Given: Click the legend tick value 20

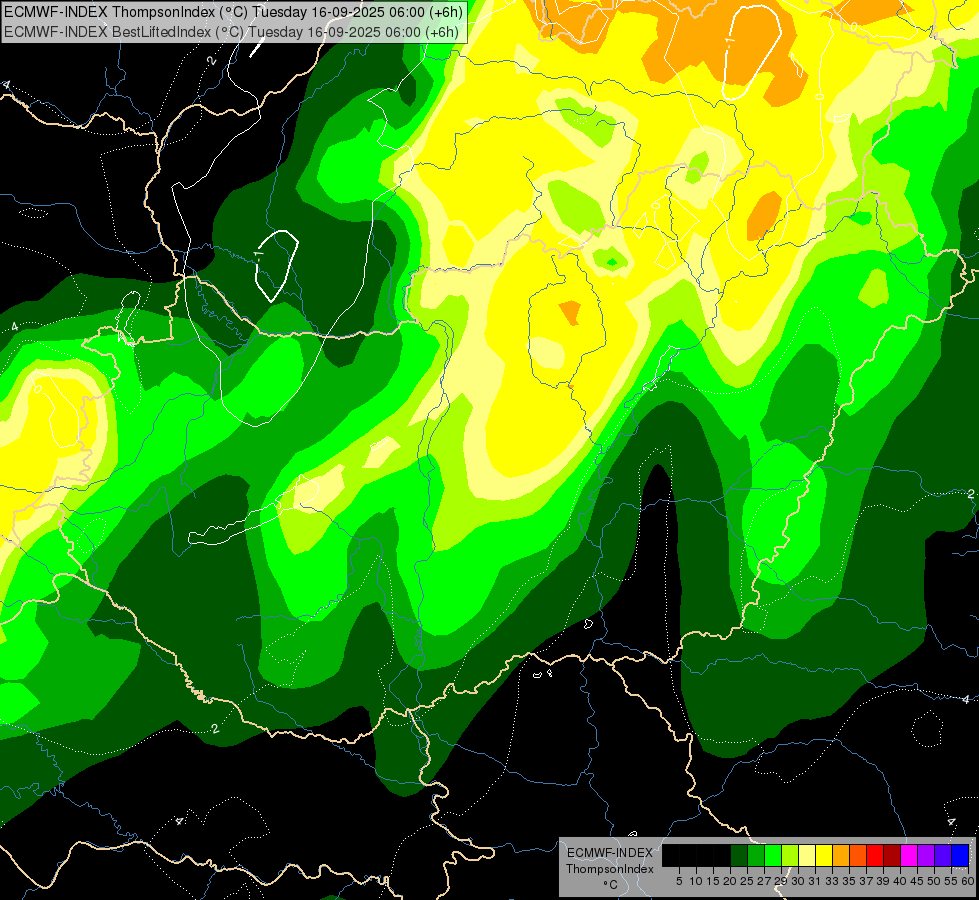Looking at the screenshot, I should [730, 881].
